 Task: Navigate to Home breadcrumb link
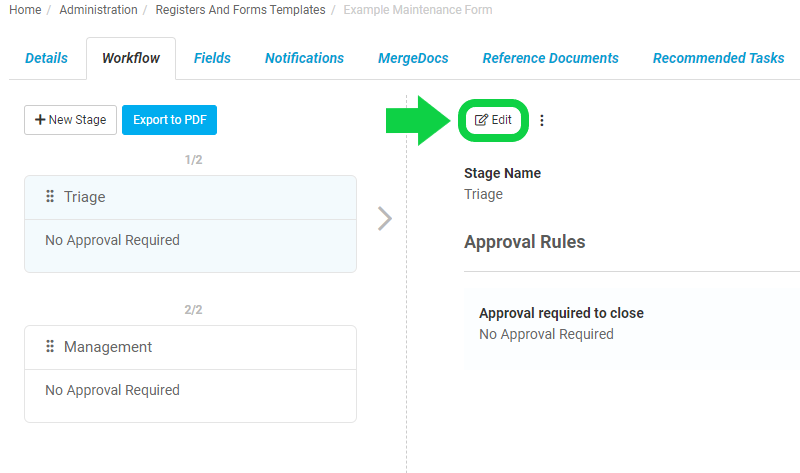(25, 10)
